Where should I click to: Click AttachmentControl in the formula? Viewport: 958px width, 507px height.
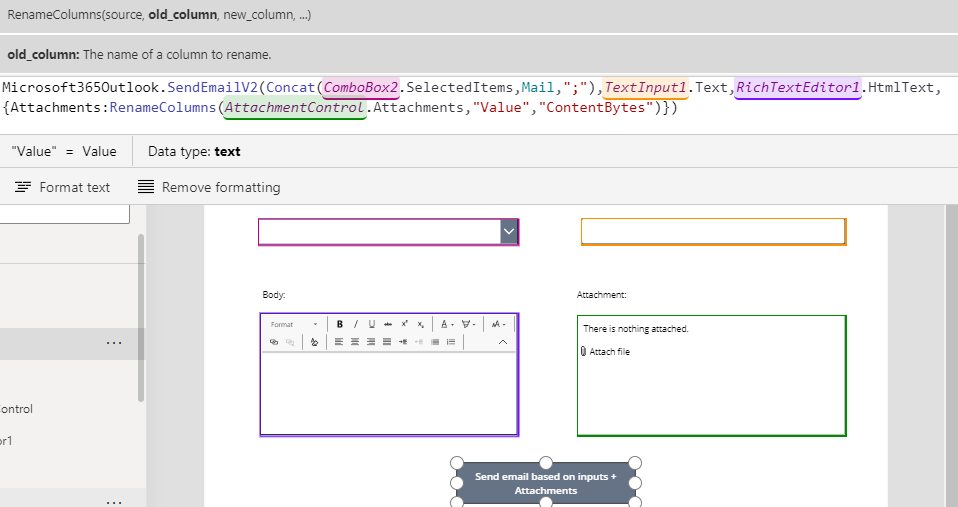tap(294, 108)
